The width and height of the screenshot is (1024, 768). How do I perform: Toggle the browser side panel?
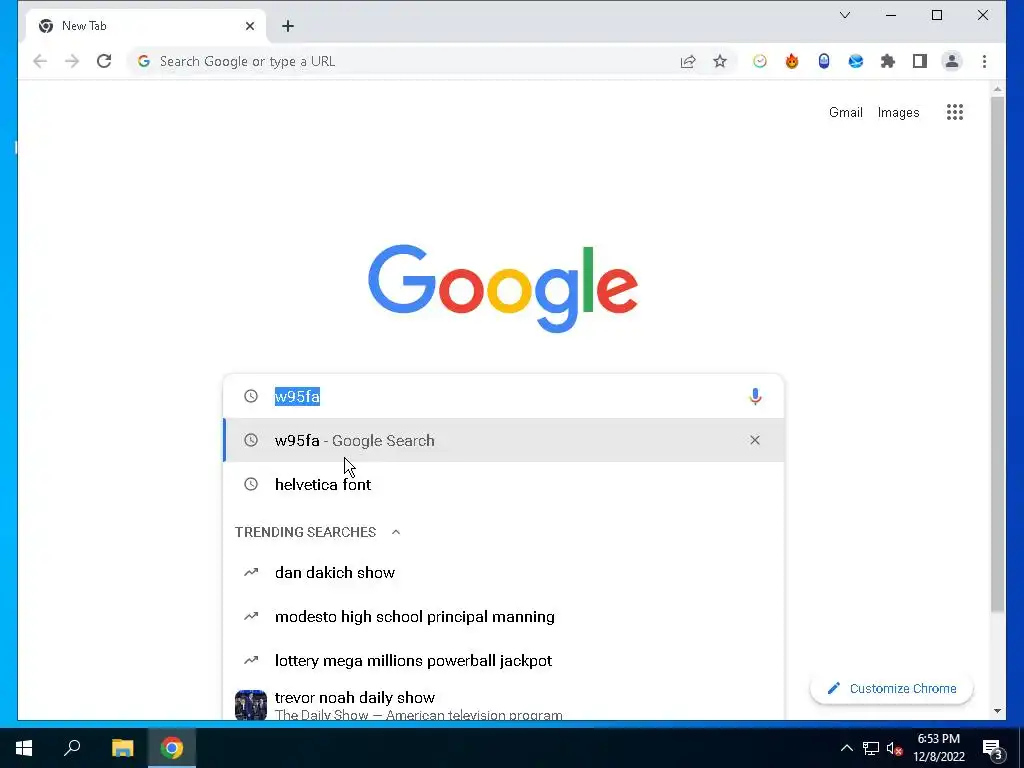click(x=920, y=61)
